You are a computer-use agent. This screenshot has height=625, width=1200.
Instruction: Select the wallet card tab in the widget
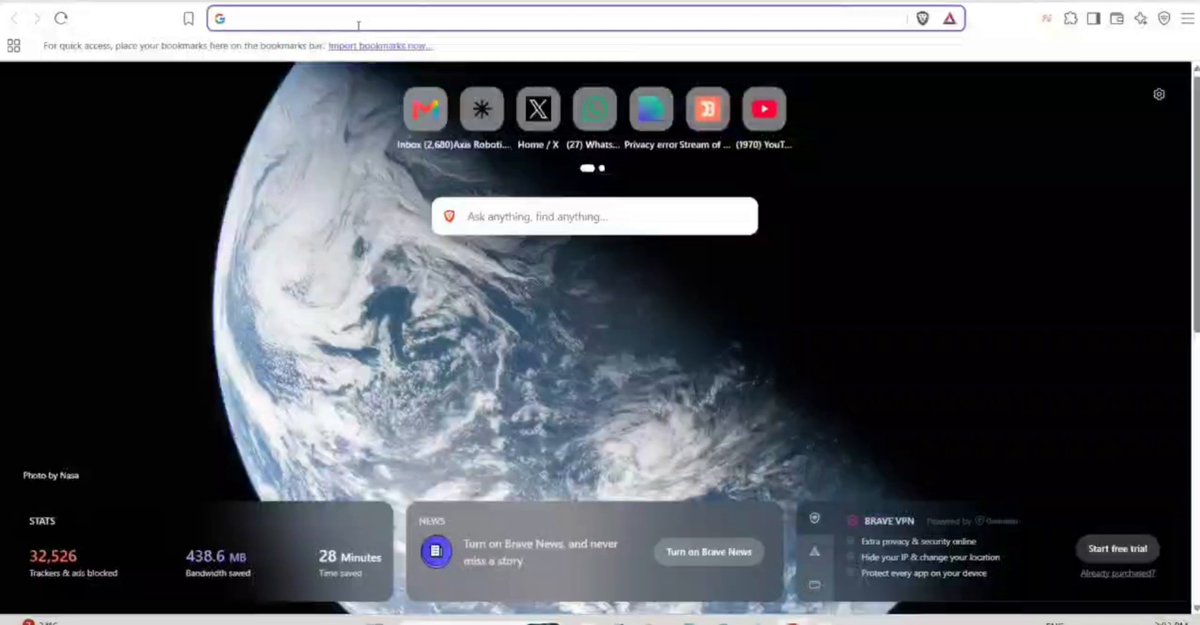tap(814, 584)
